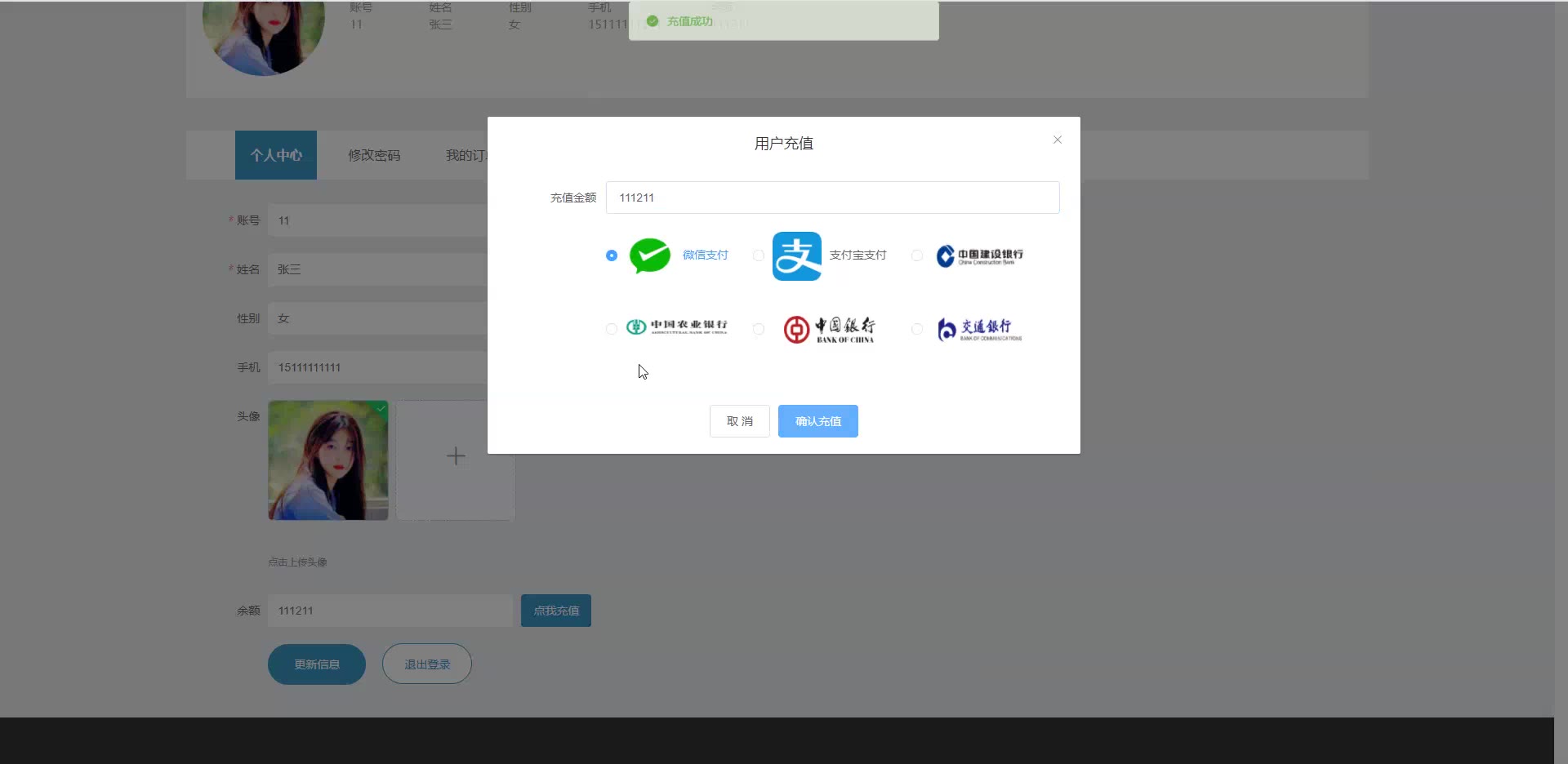The height and width of the screenshot is (764, 1568).
Task: Click the 点击上传头像 hint text
Action: click(x=297, y=562)
